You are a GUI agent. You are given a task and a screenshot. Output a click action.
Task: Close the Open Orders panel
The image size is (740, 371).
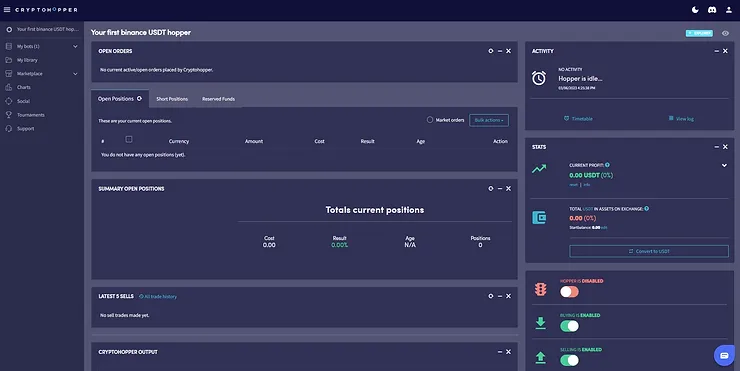(508, 51)
